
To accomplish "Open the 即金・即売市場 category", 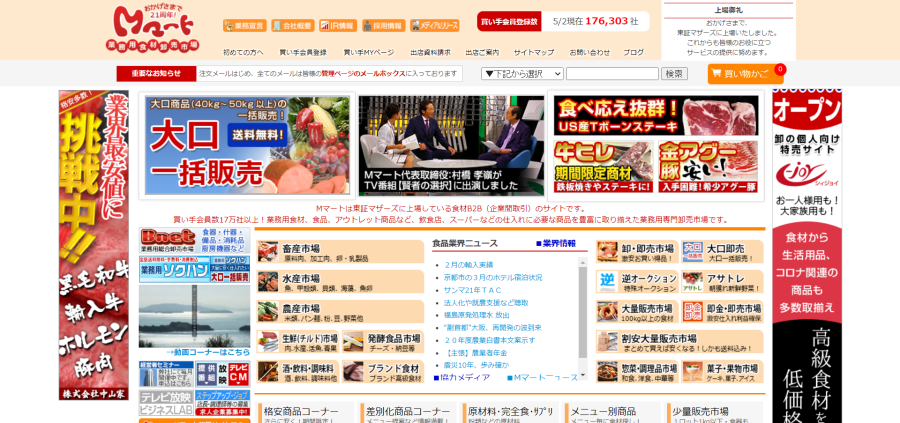I will click(x=722, y=312).
